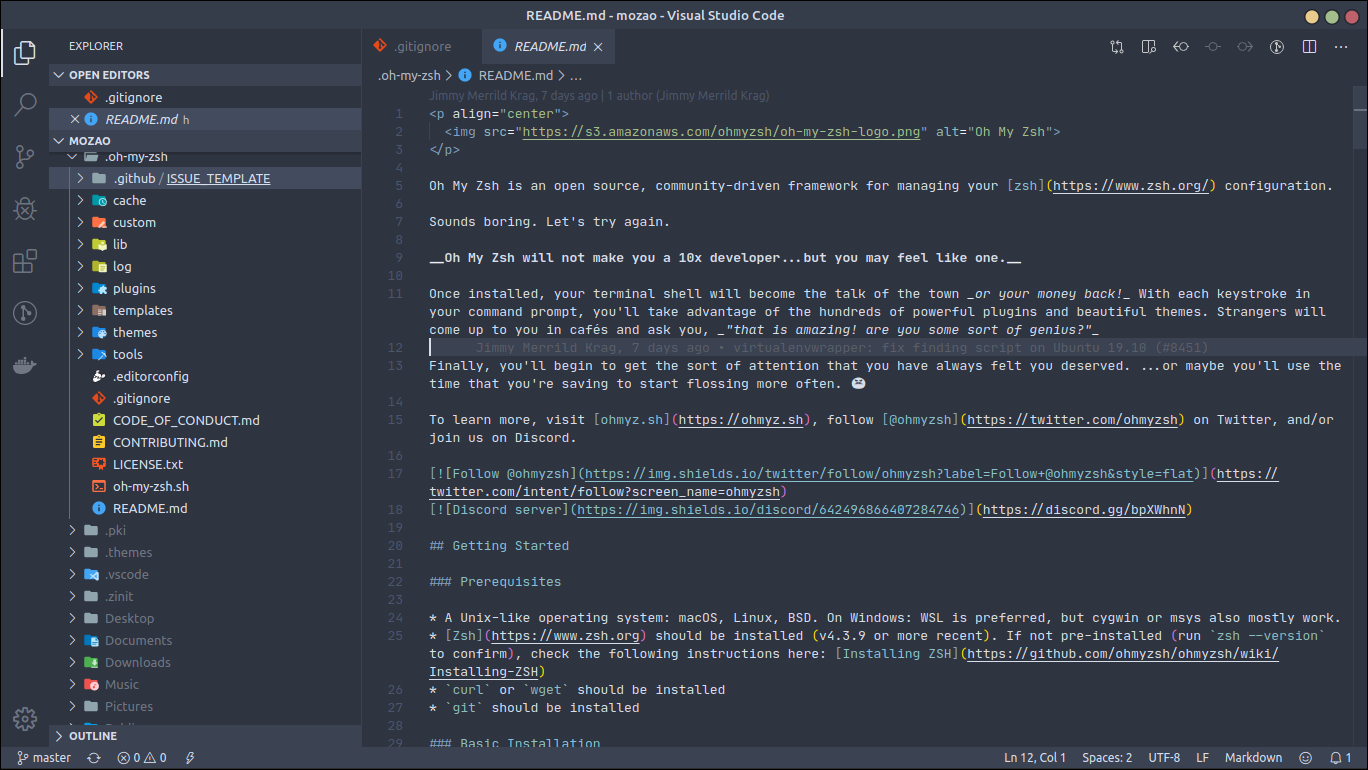Image resolution: width=1368 pixels, height=770 pixels.
Task: Open notifications bell in status bar
Action: pyautogui.click(x=1340, y=758)
